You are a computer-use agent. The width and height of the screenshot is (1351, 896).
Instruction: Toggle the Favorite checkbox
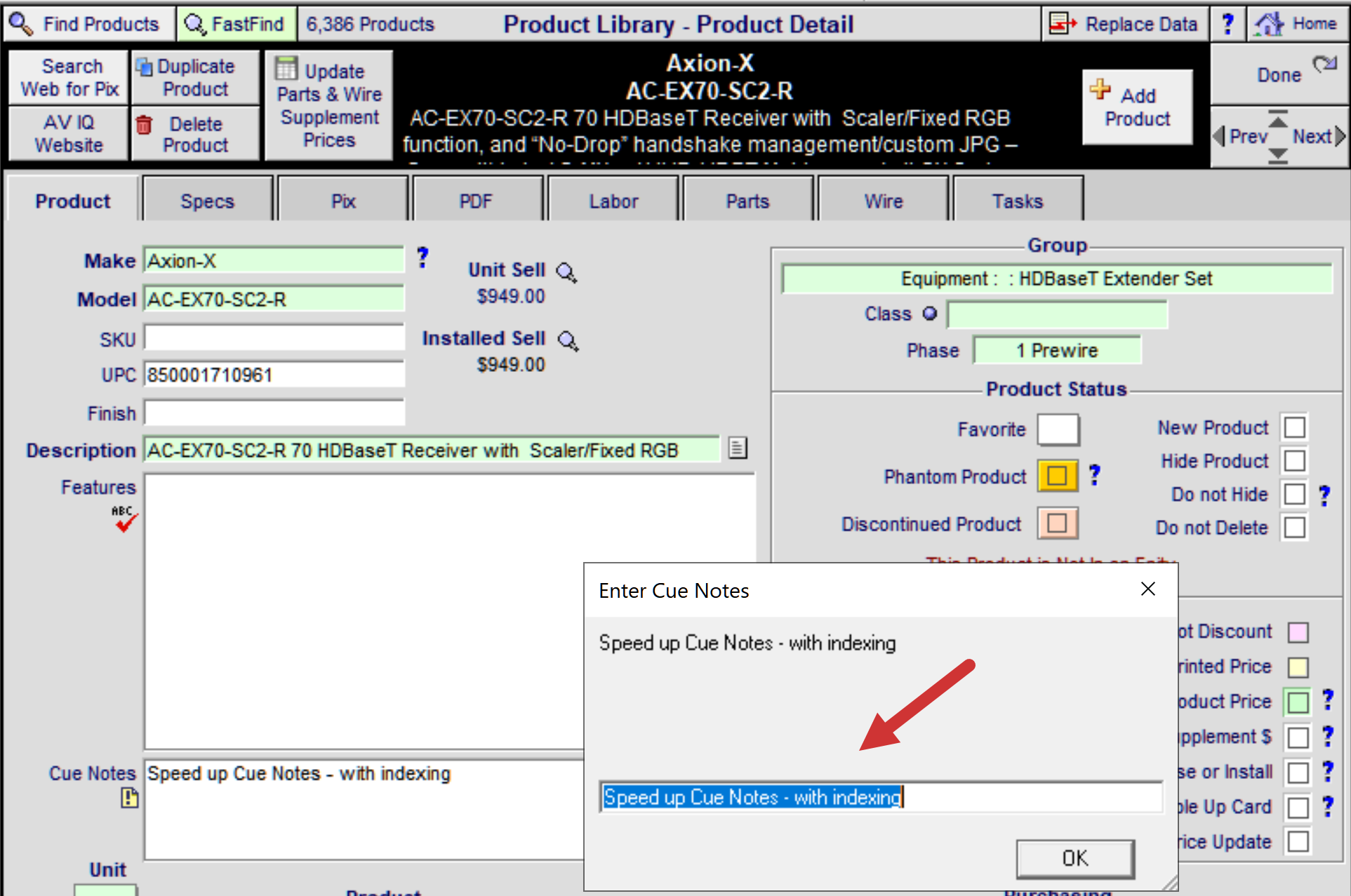(1058, 429)
